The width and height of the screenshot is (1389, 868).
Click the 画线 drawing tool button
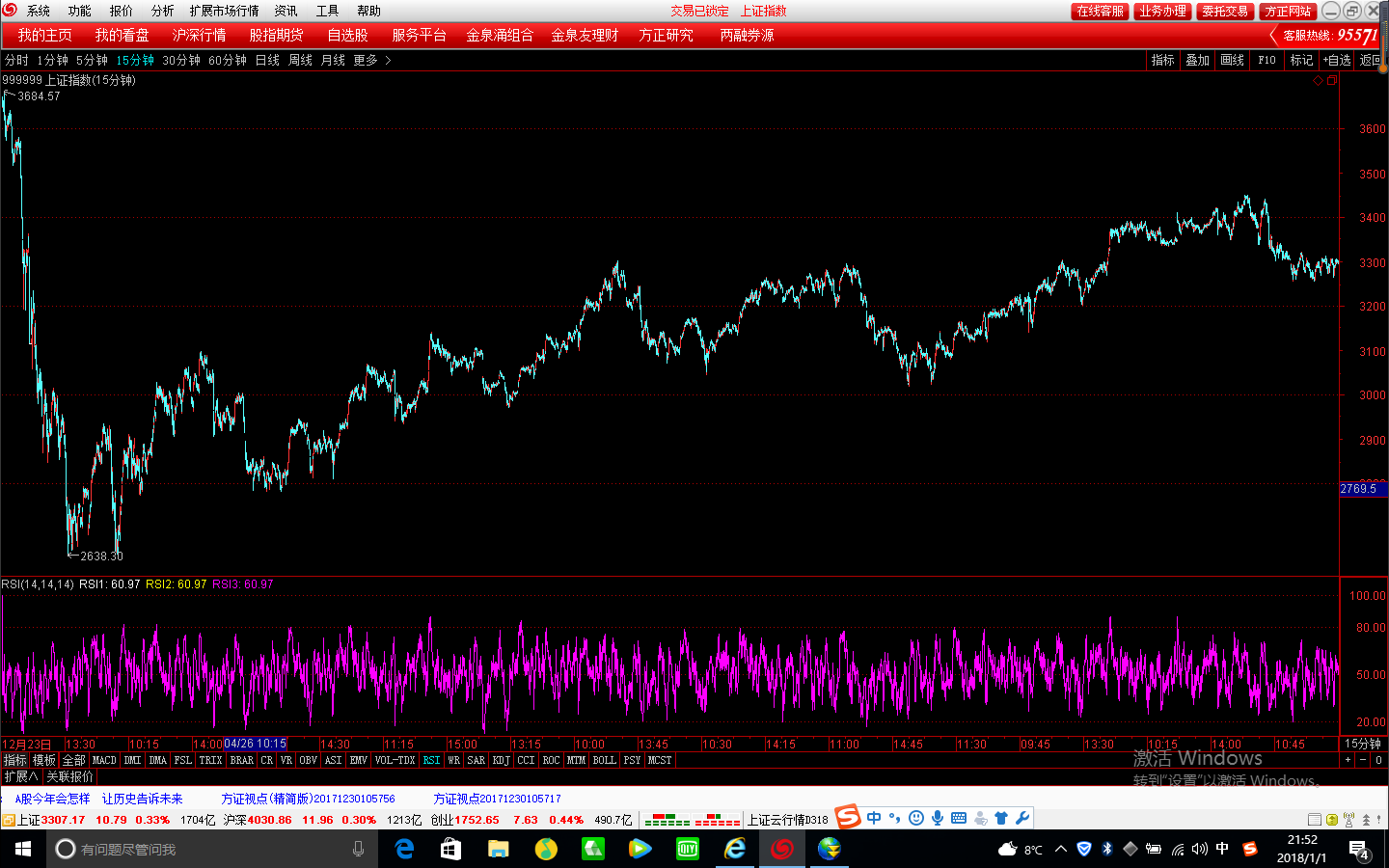tap(1232, 60)
